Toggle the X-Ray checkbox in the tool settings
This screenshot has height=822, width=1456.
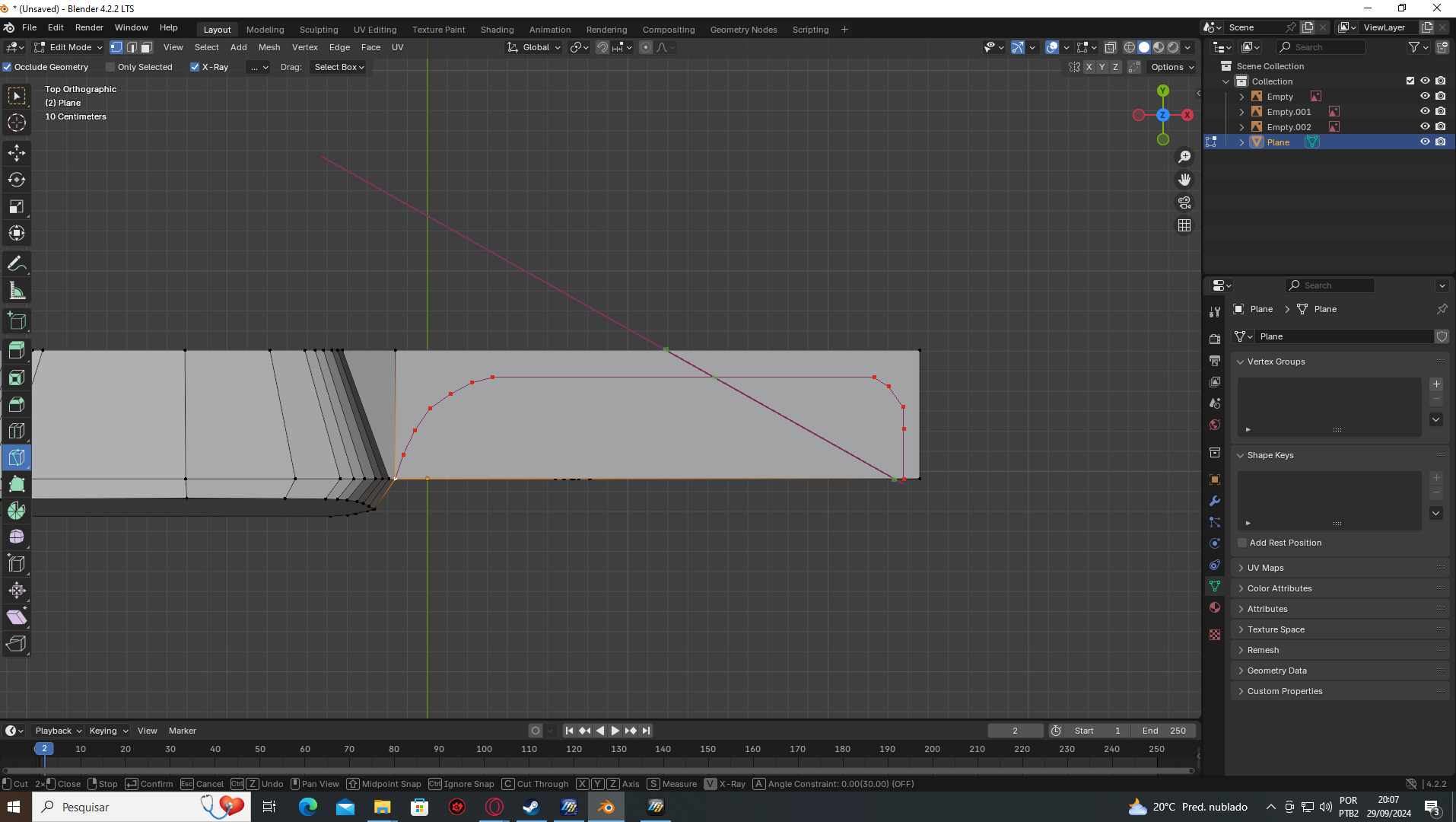(195, 67)
